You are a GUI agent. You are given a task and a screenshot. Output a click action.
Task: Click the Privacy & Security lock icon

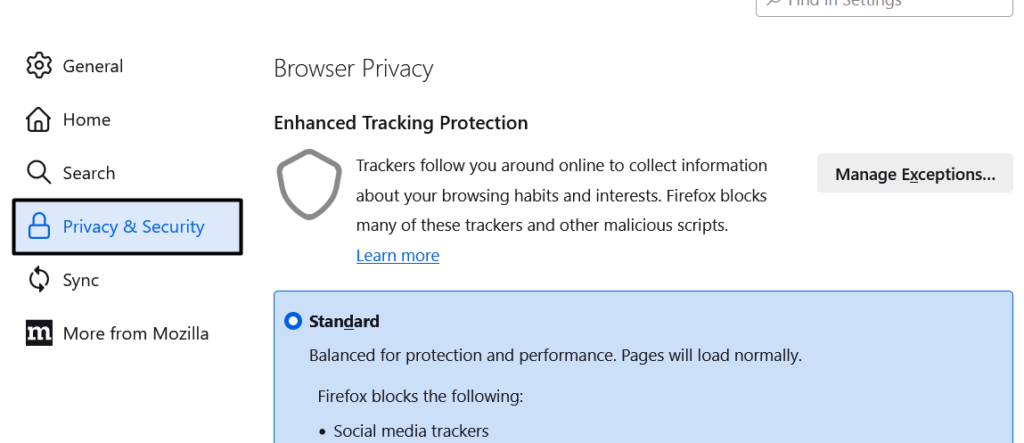[39, 227]
